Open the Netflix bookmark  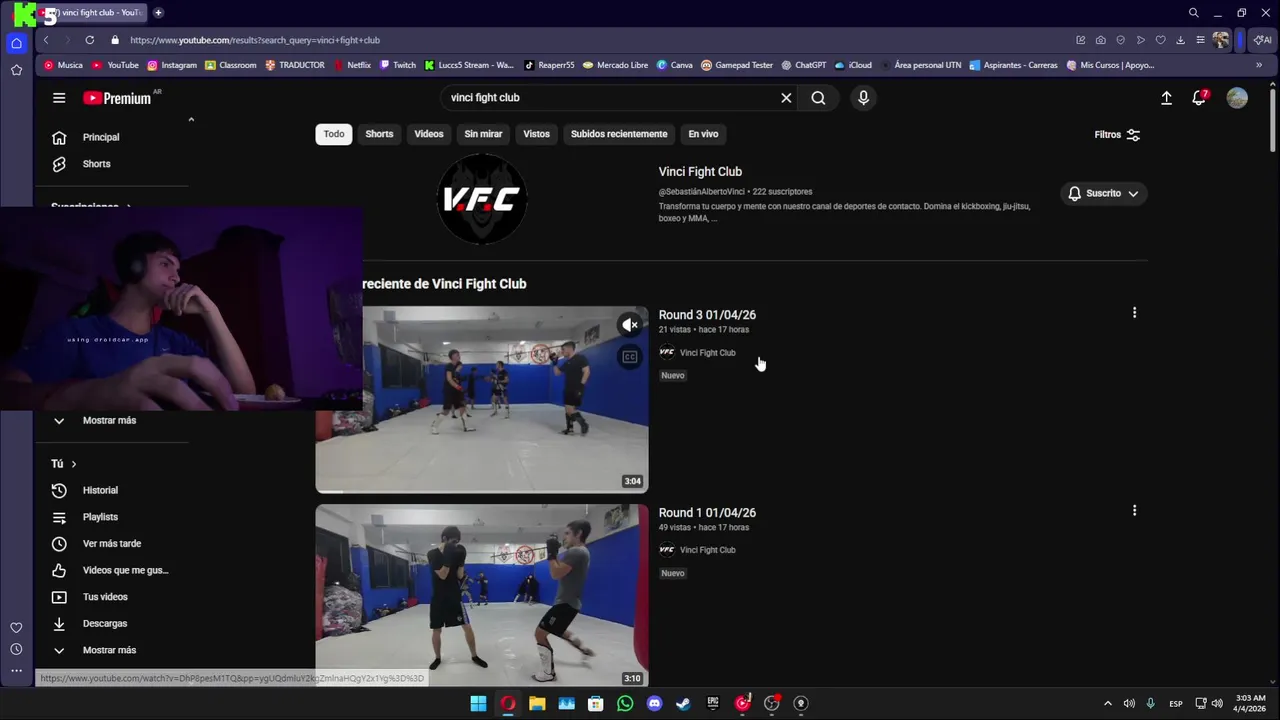[352, 65]
